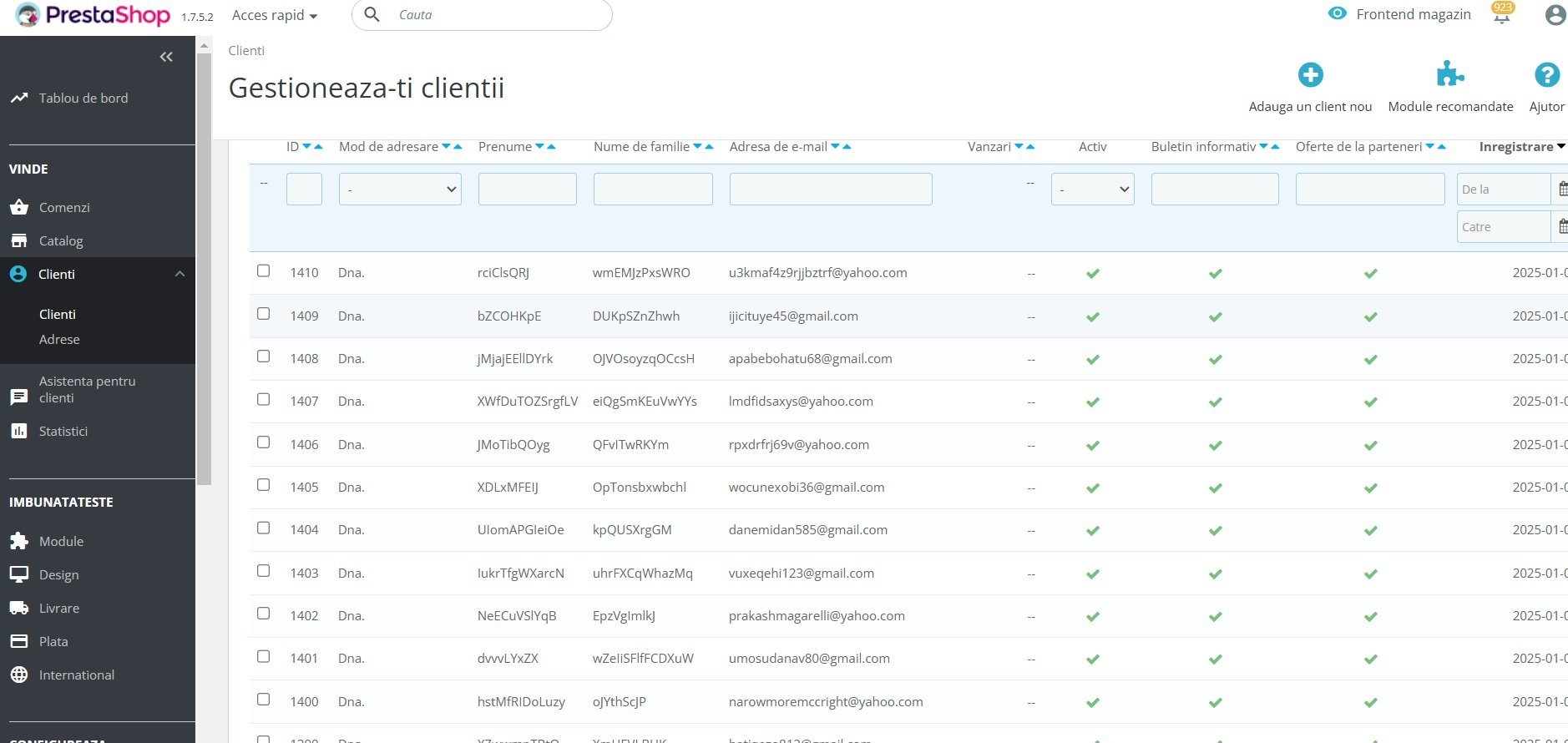Check the row for customer ID 1403
Screen dimensions: 1568x743
pyautogui.click(x=264, y=571)
